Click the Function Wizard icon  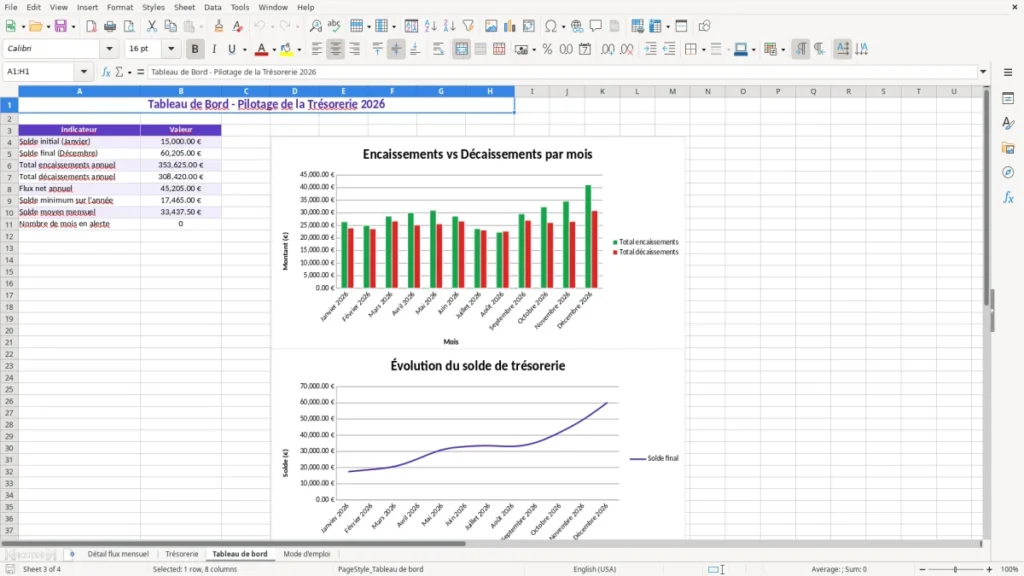pyautogui.click(x=106, y=72)
